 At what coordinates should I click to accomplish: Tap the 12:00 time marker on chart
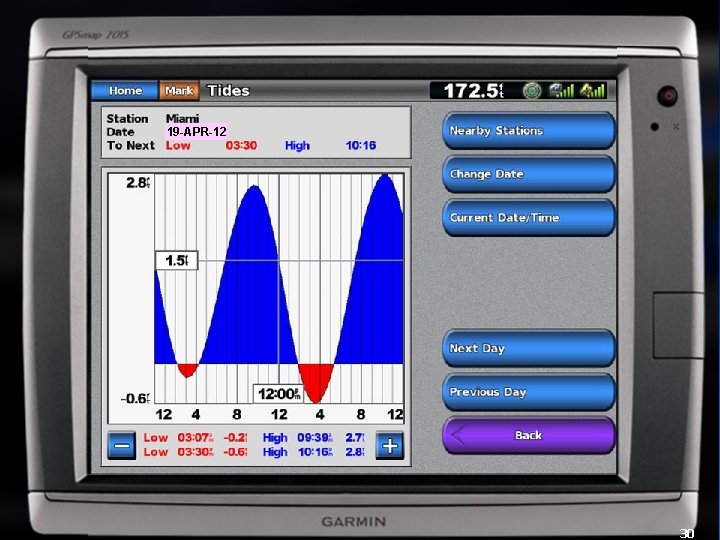pyautogui.click(x=278, y=394)
